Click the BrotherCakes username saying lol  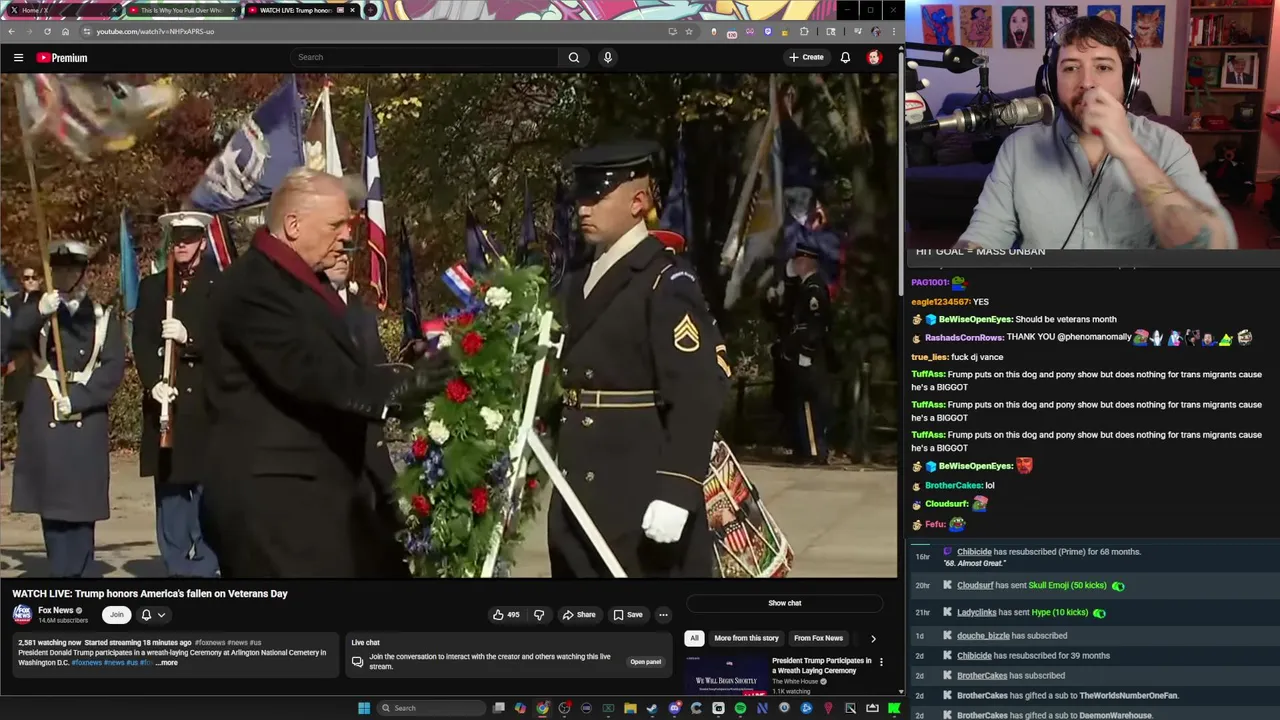click(954, 485)
